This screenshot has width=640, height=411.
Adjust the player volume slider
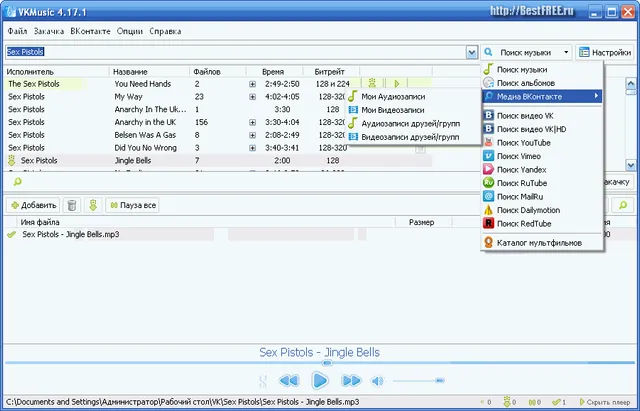[420, 381]
